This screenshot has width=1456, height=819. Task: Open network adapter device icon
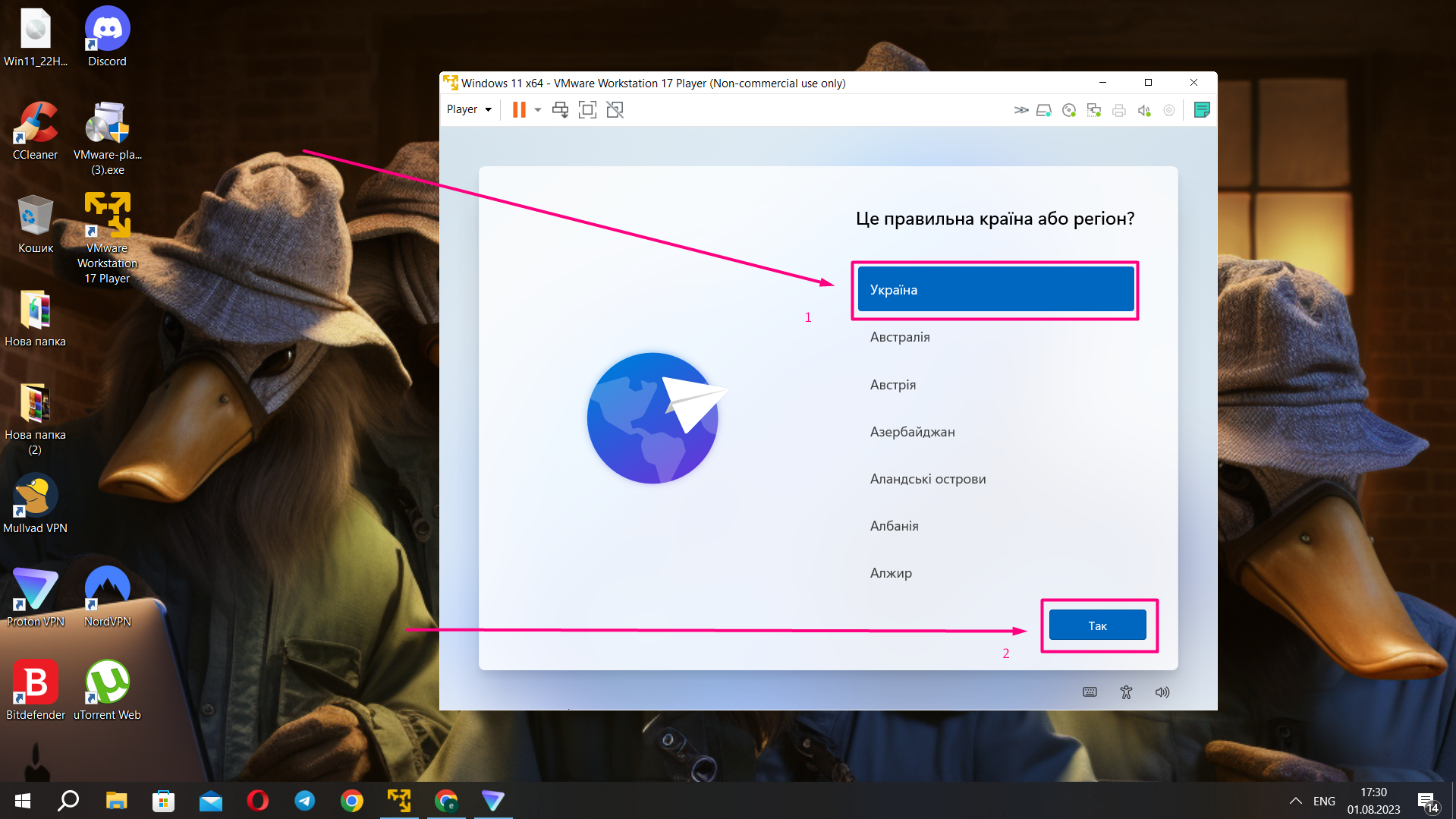click(1094, 110)
